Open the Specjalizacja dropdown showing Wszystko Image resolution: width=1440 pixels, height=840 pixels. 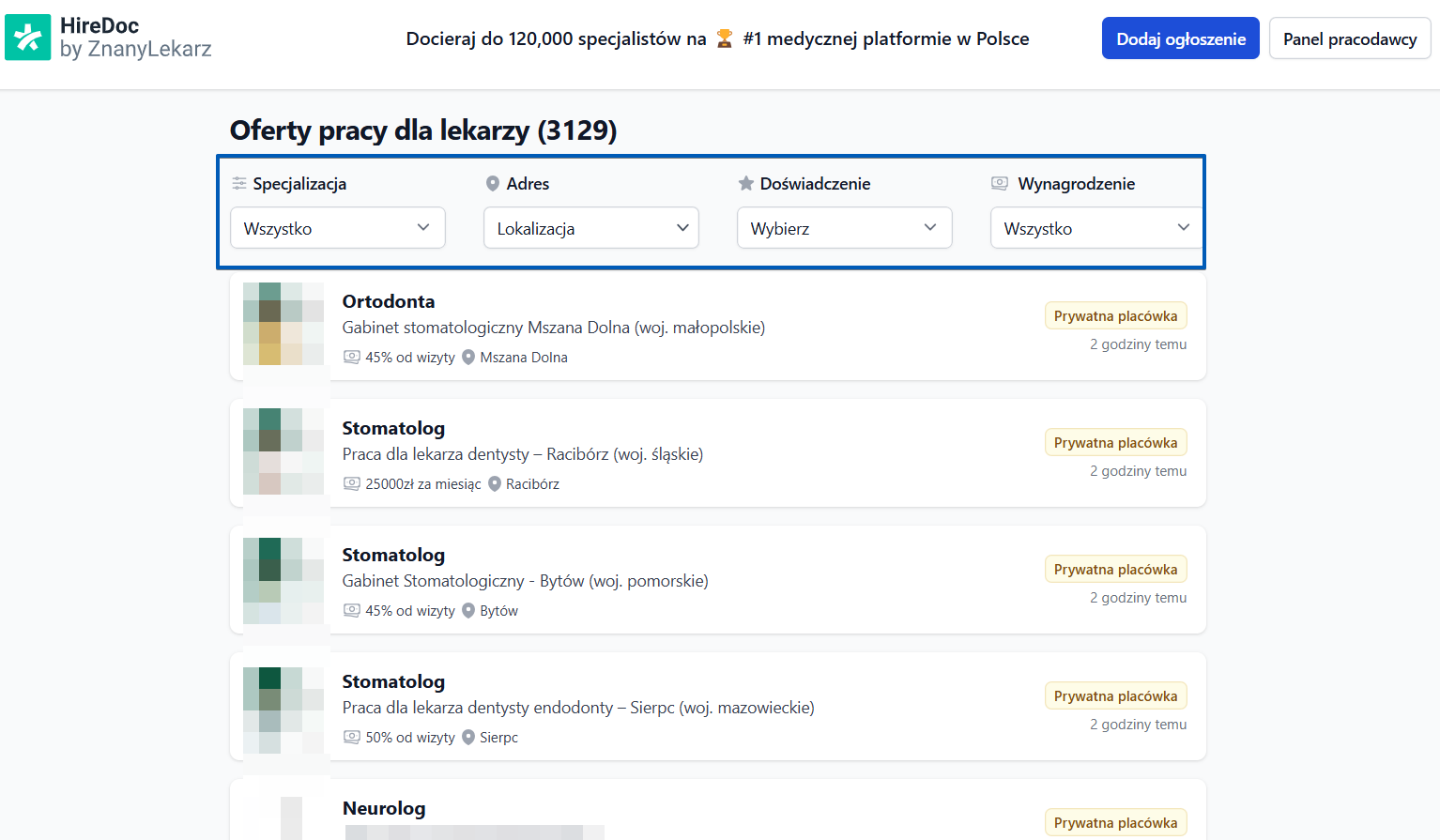(337, 227)
